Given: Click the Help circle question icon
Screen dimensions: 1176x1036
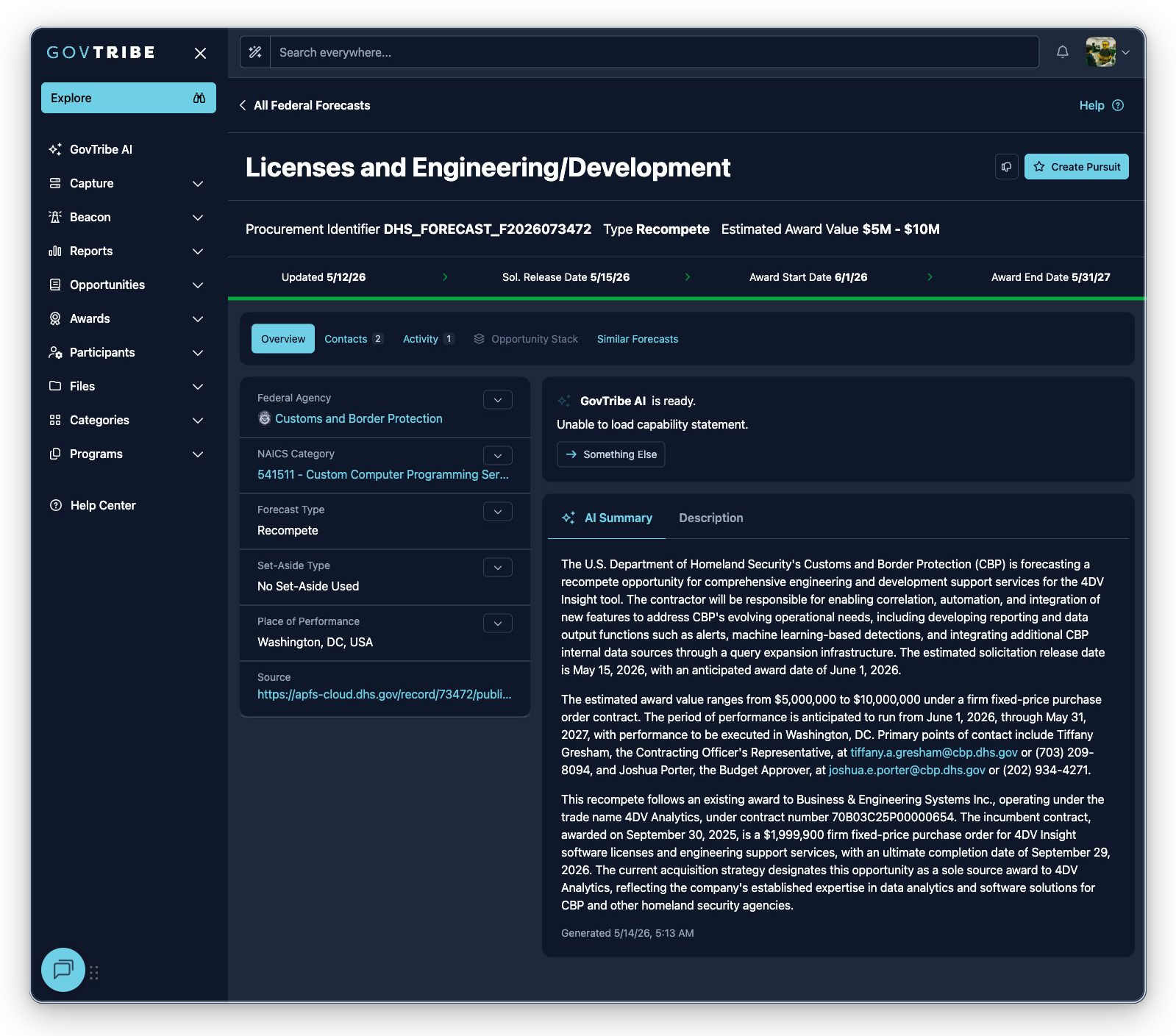Looking at the screenshot, I should click(1118, 105).
